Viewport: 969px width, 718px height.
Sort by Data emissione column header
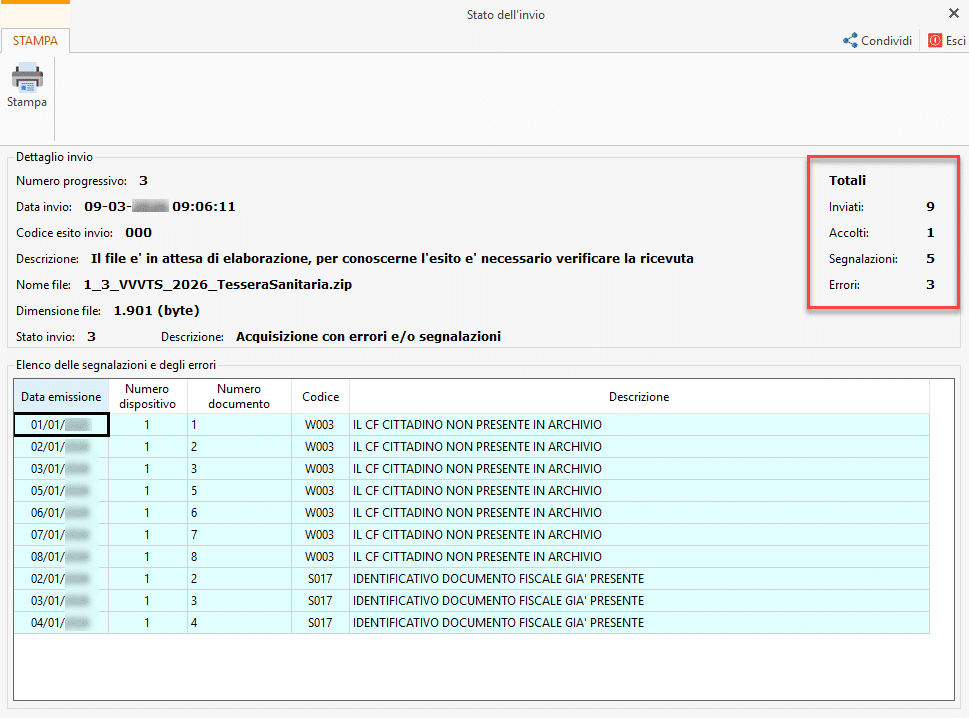pos(61,397)
